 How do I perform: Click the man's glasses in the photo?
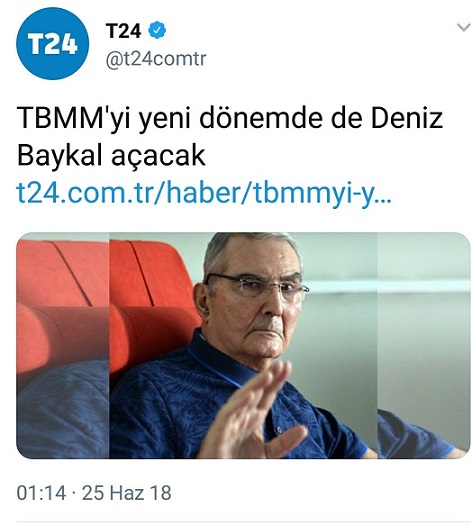coord(257,286)
